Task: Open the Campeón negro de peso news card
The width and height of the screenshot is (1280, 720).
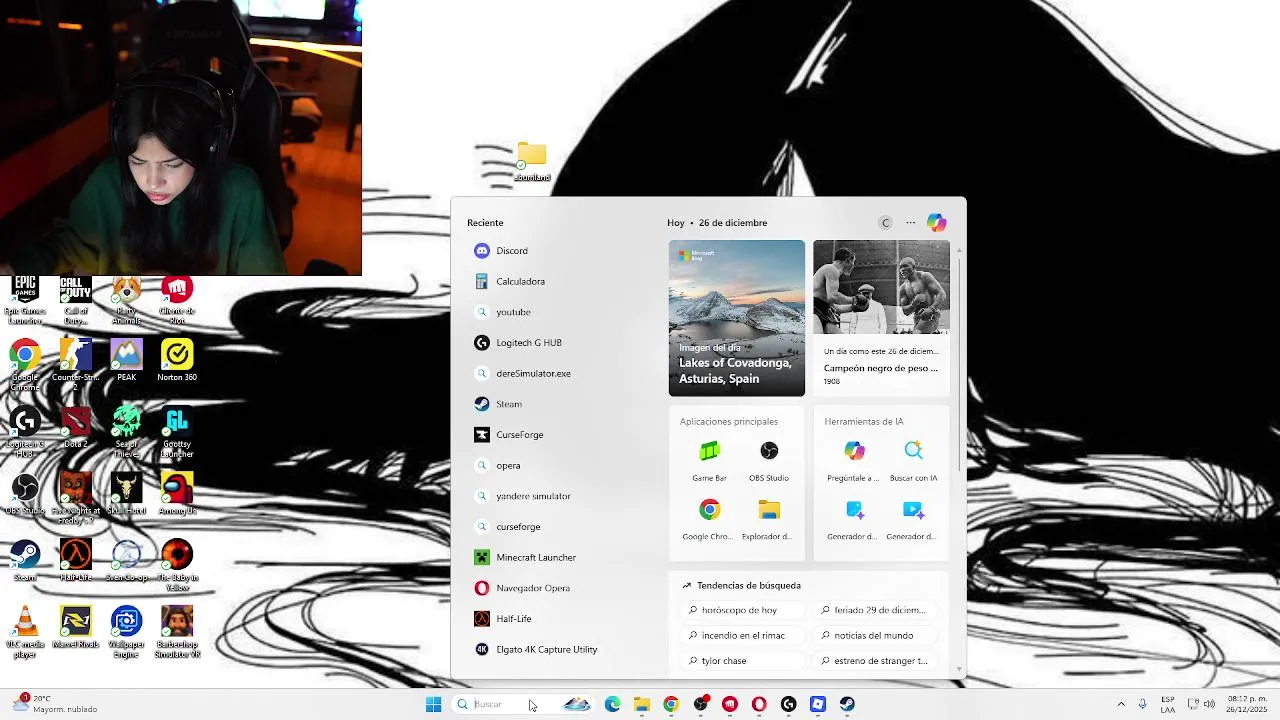Action: (x=881, y=318)
